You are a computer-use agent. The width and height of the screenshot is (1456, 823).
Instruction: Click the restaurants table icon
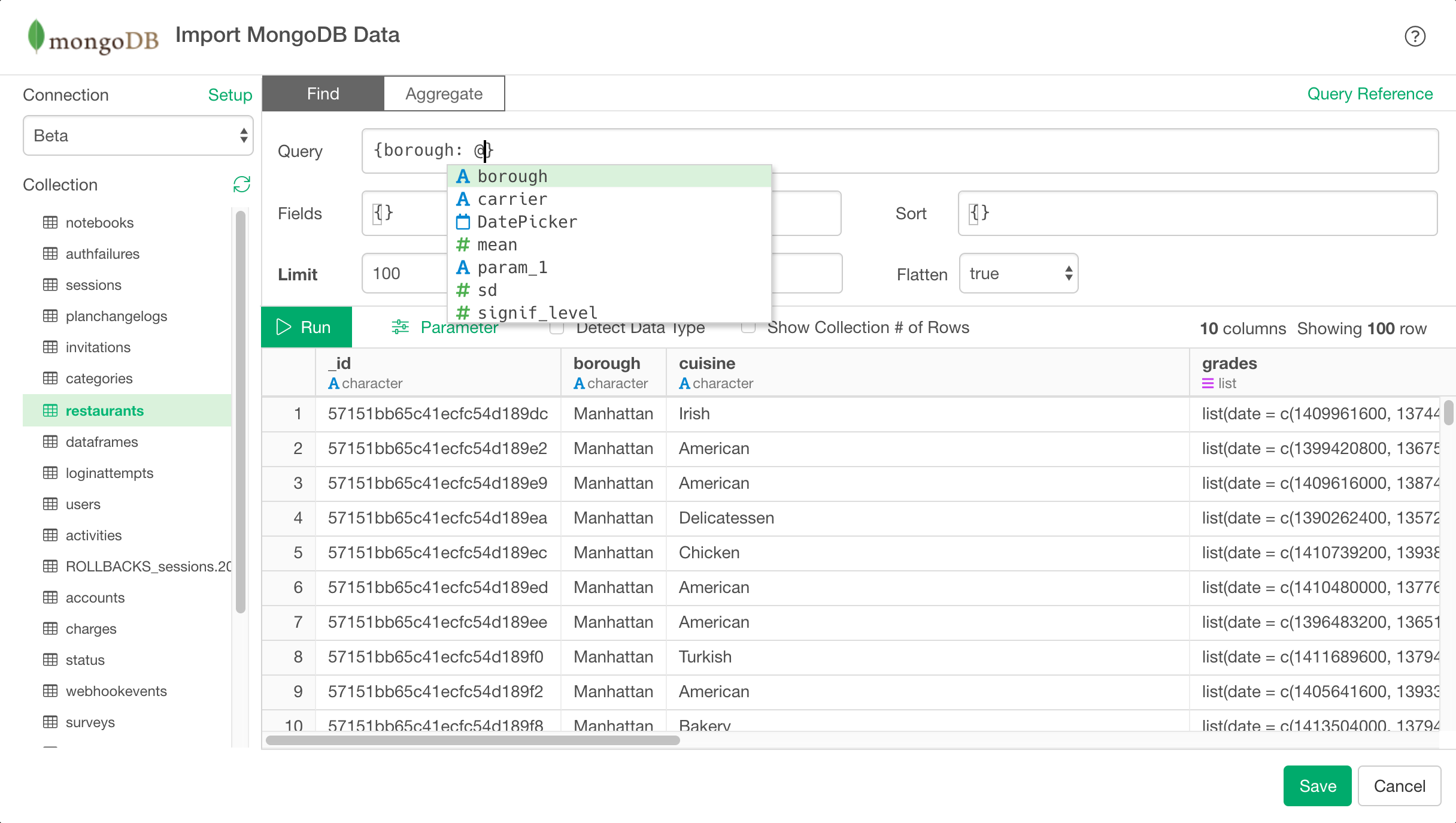(x=50, y=410)
